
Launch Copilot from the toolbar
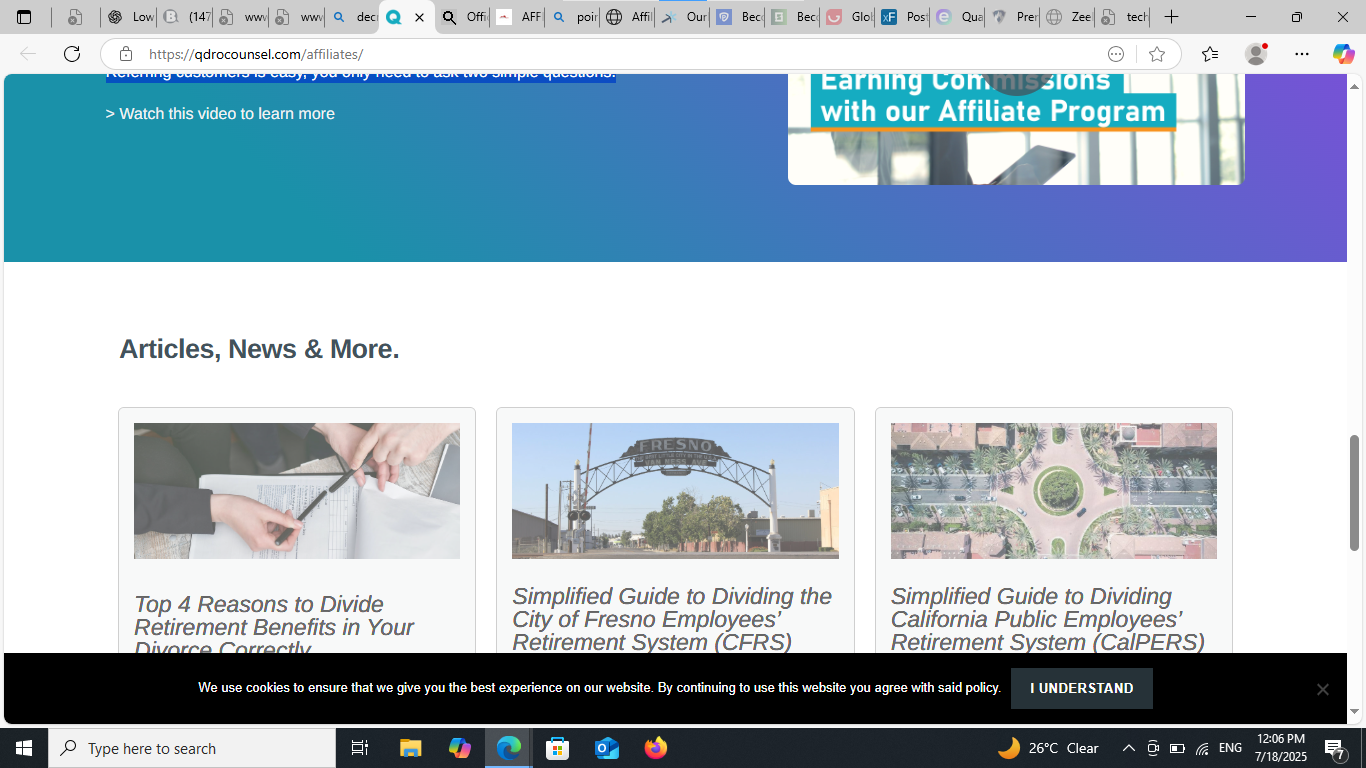point(1343,54)
